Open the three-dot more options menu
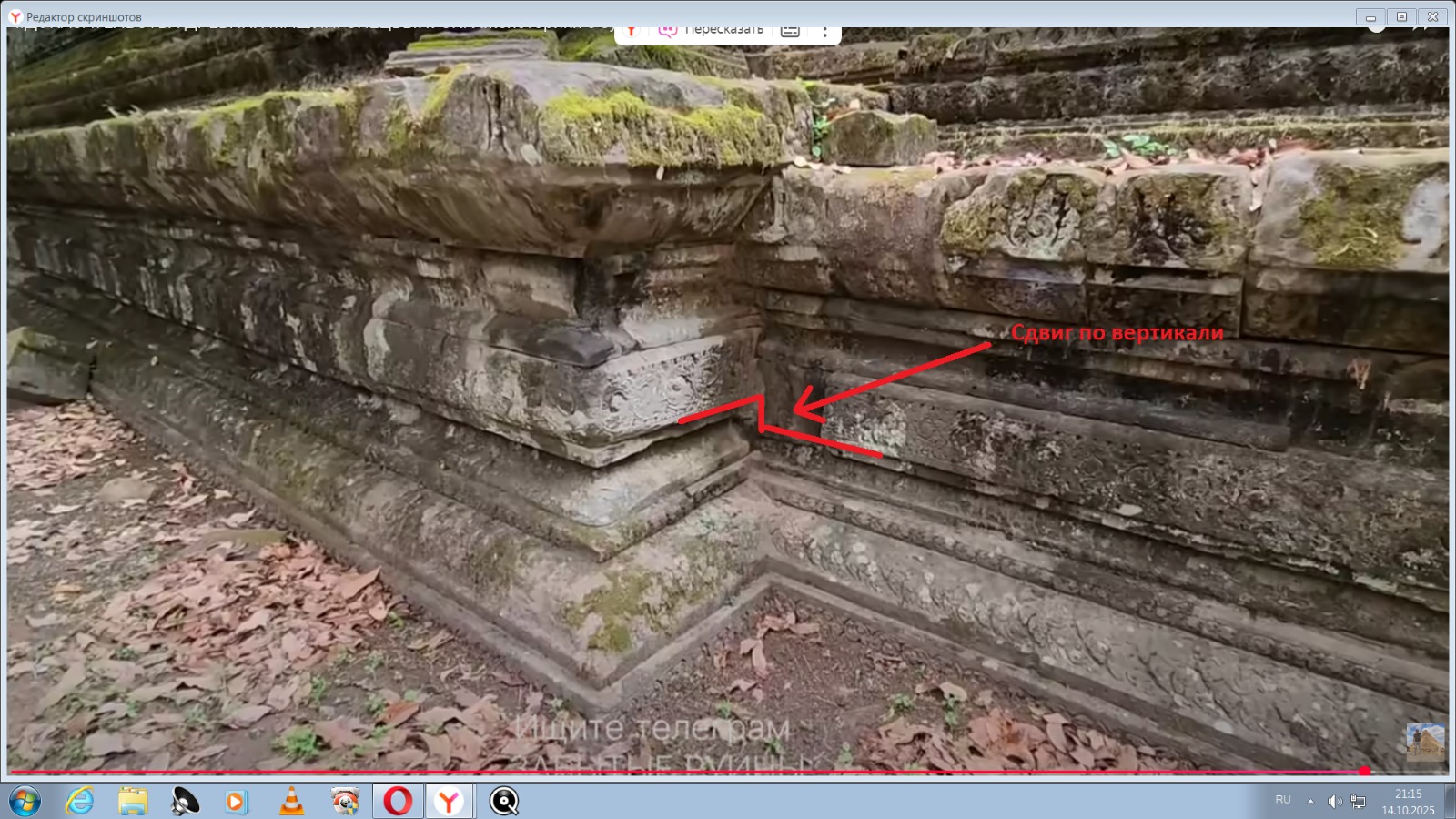The height and width of the screenshot is (819, 1456). click(824, 31)
